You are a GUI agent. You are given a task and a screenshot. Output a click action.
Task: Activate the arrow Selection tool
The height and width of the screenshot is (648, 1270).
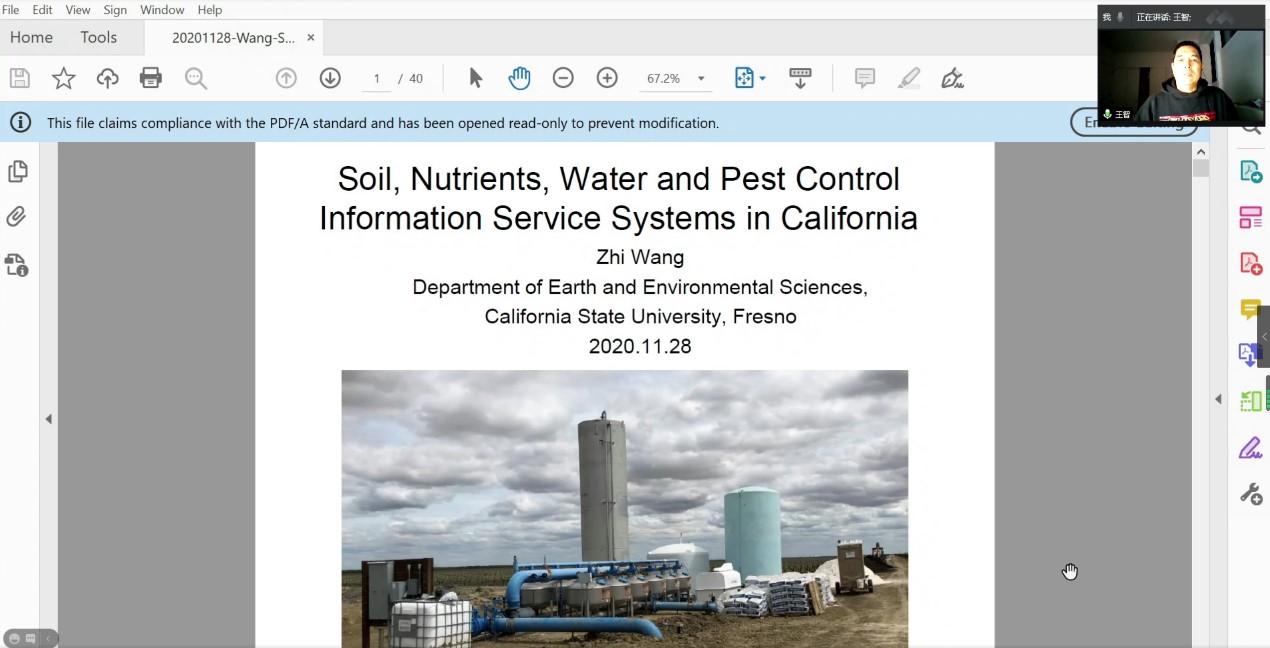476,78
